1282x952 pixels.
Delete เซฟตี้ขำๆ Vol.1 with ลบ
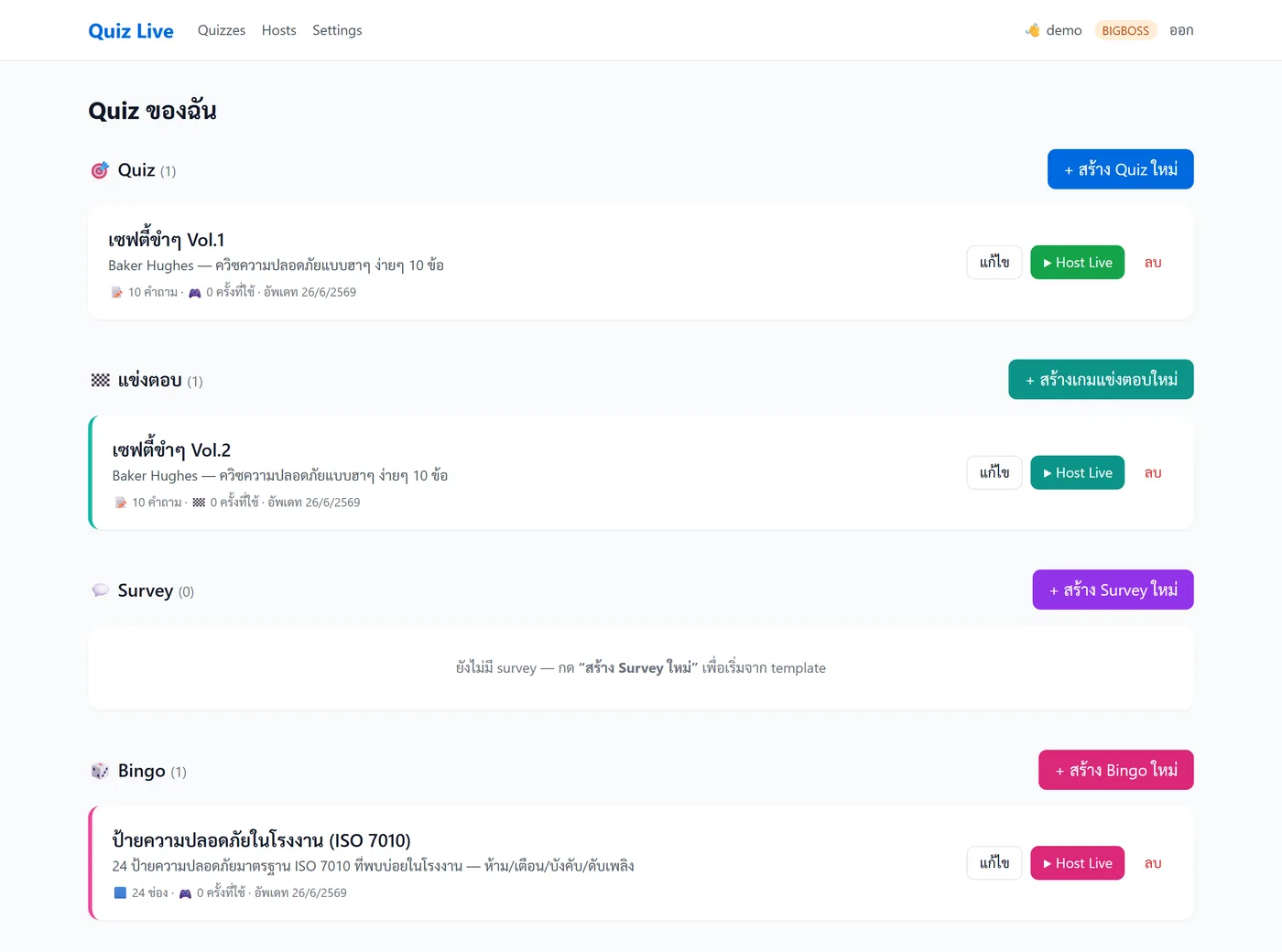(1153, 263)
